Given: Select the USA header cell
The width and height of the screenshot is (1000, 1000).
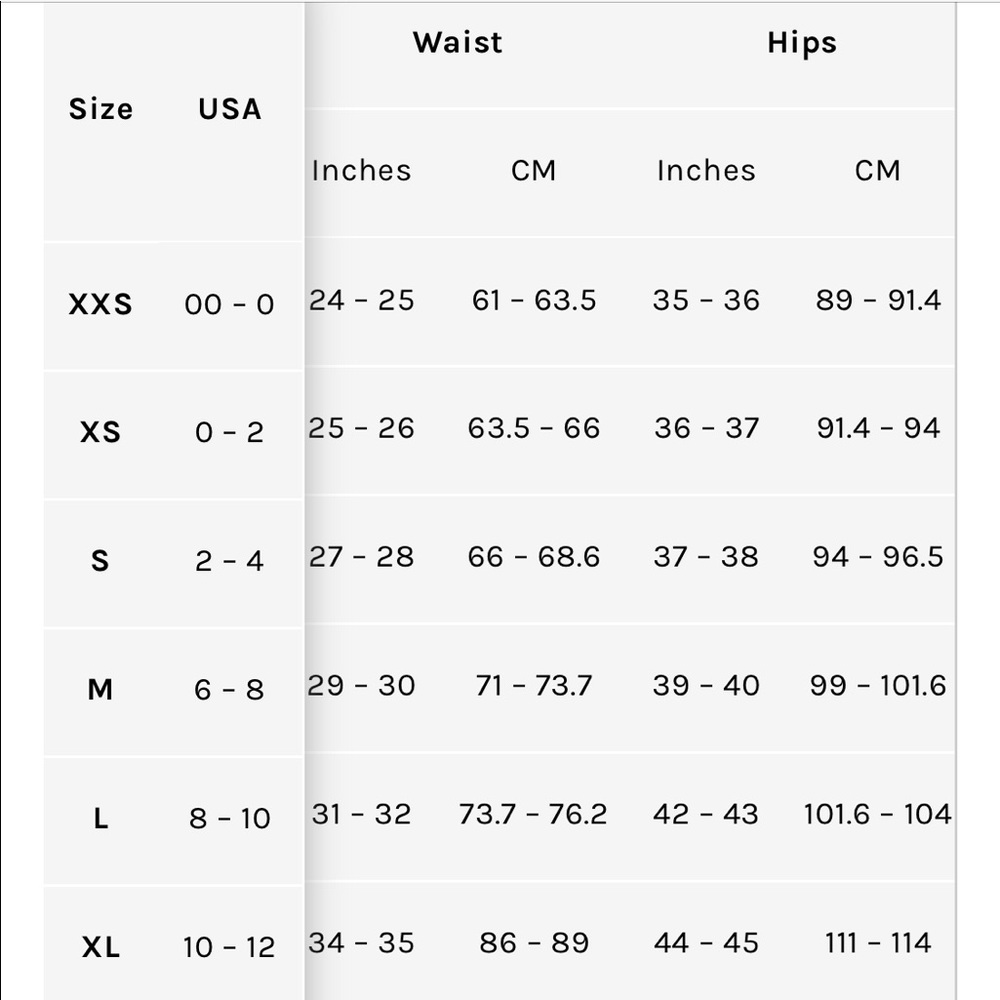Looking at the screenshot, I should [230, 109].
